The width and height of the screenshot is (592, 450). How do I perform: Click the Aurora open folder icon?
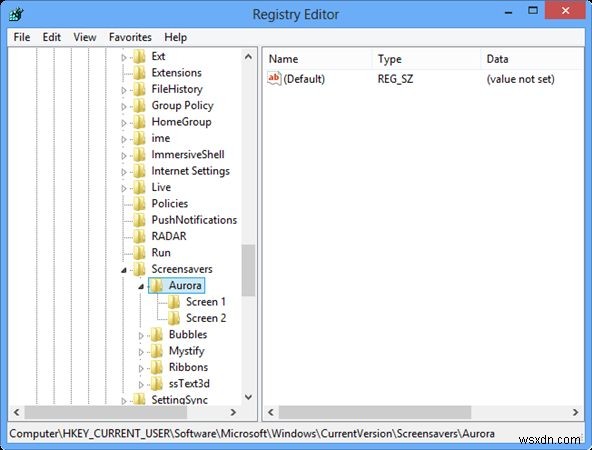pos(157,285)
